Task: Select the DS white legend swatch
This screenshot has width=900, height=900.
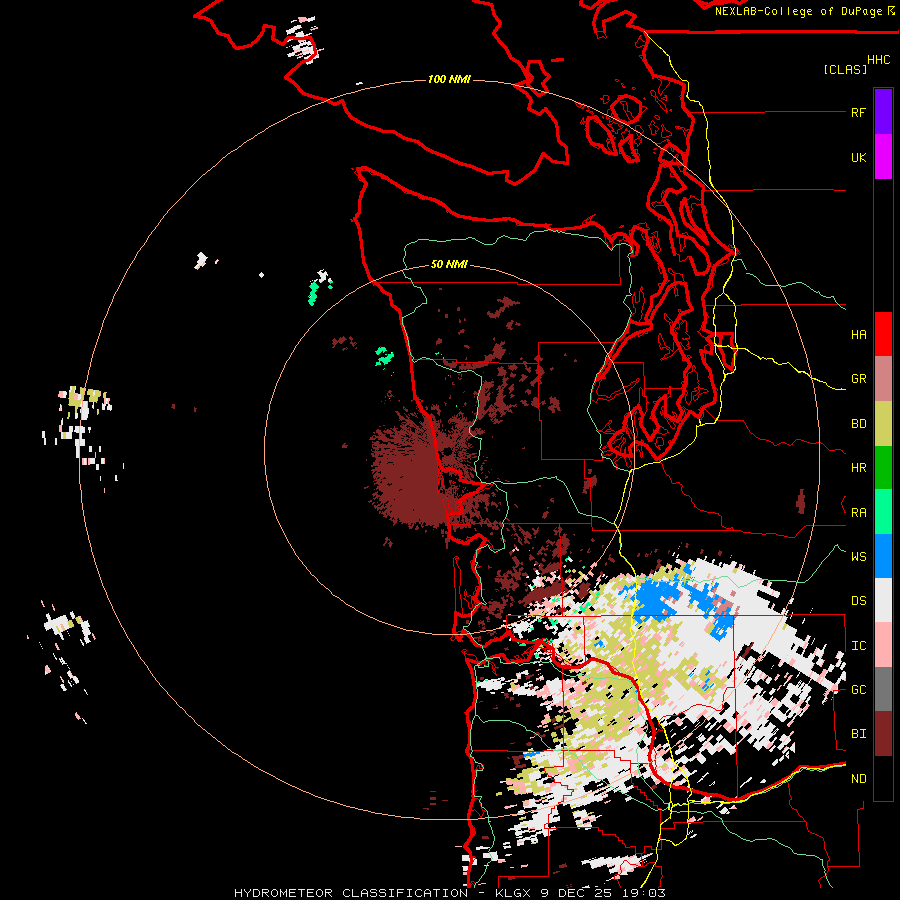Action: click(883, 600)
